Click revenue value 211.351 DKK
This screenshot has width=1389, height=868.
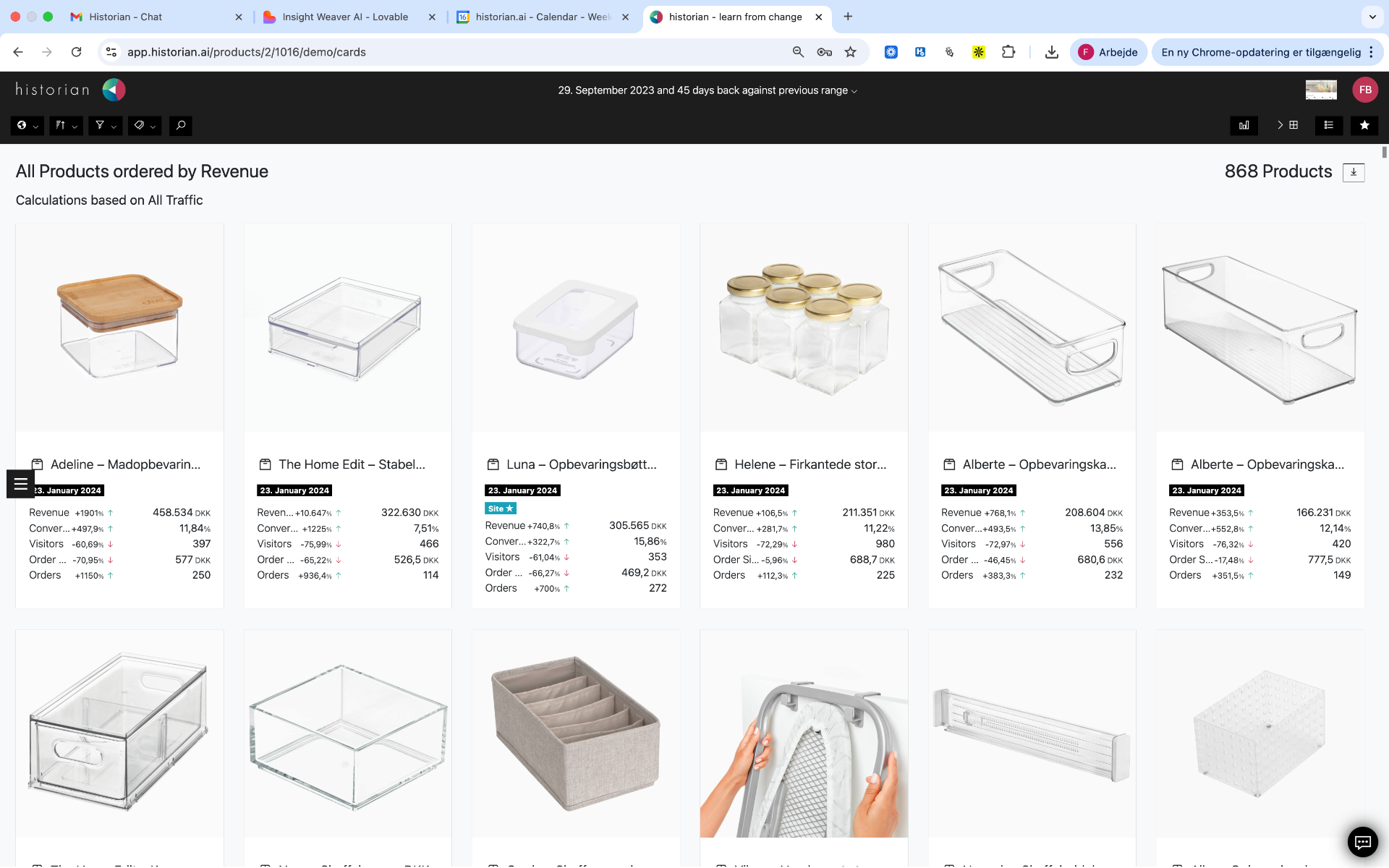[868, 512]
